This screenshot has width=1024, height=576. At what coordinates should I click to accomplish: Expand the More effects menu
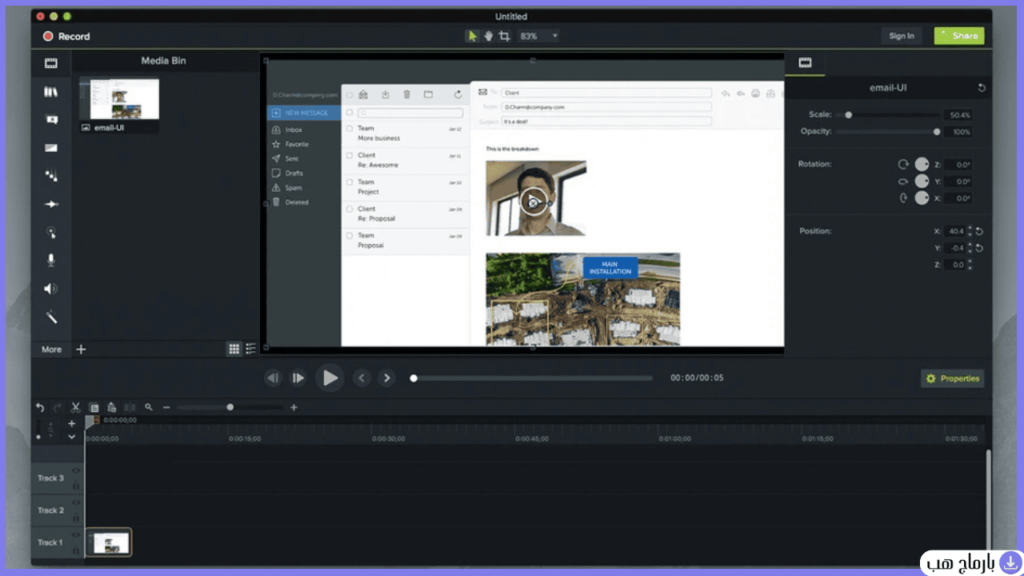(52, 349)
